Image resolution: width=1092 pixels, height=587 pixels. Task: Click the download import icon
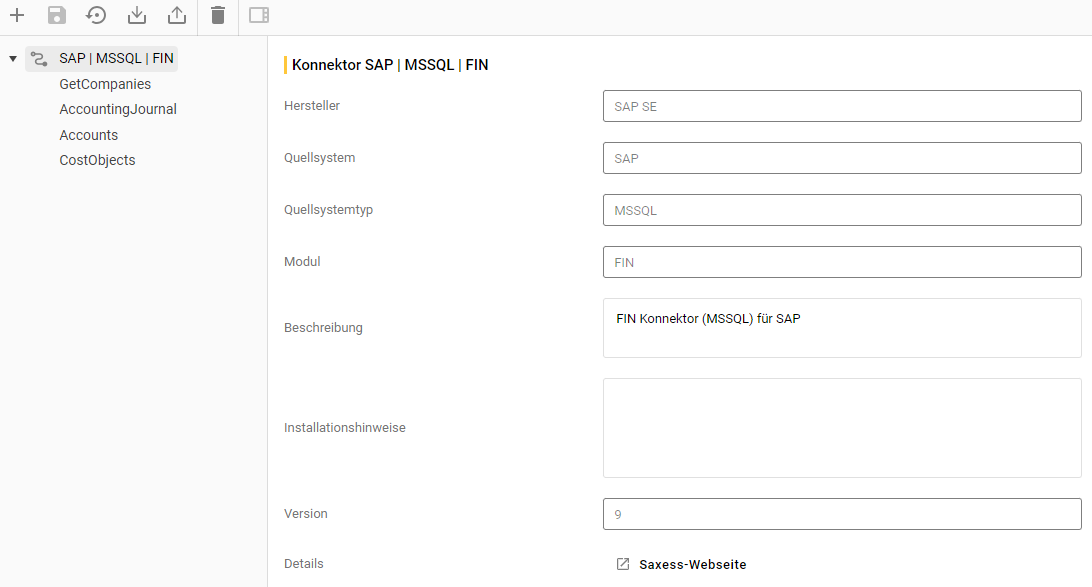(137, 15)
